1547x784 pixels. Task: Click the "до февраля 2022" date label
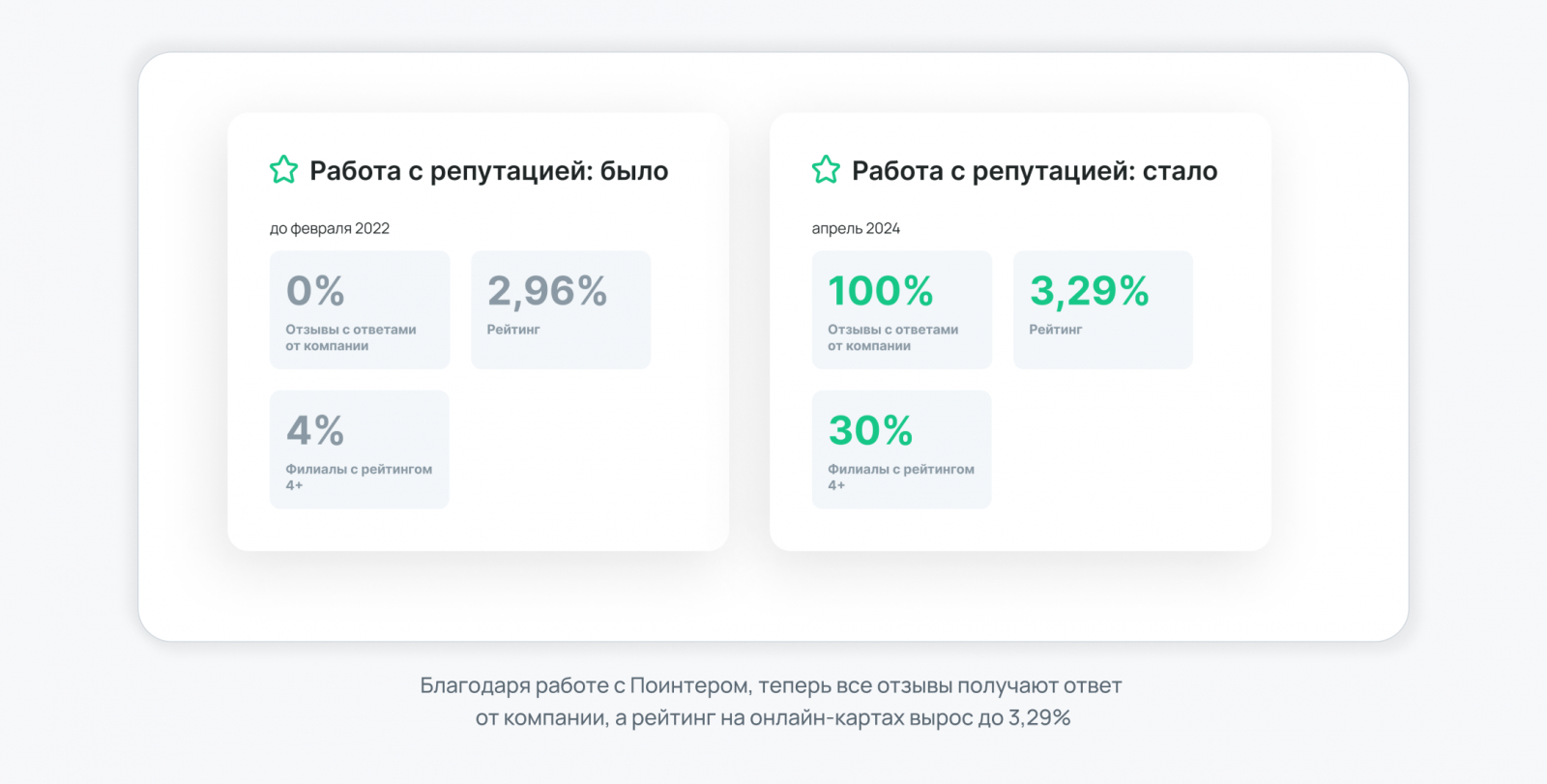pos(329,228)
